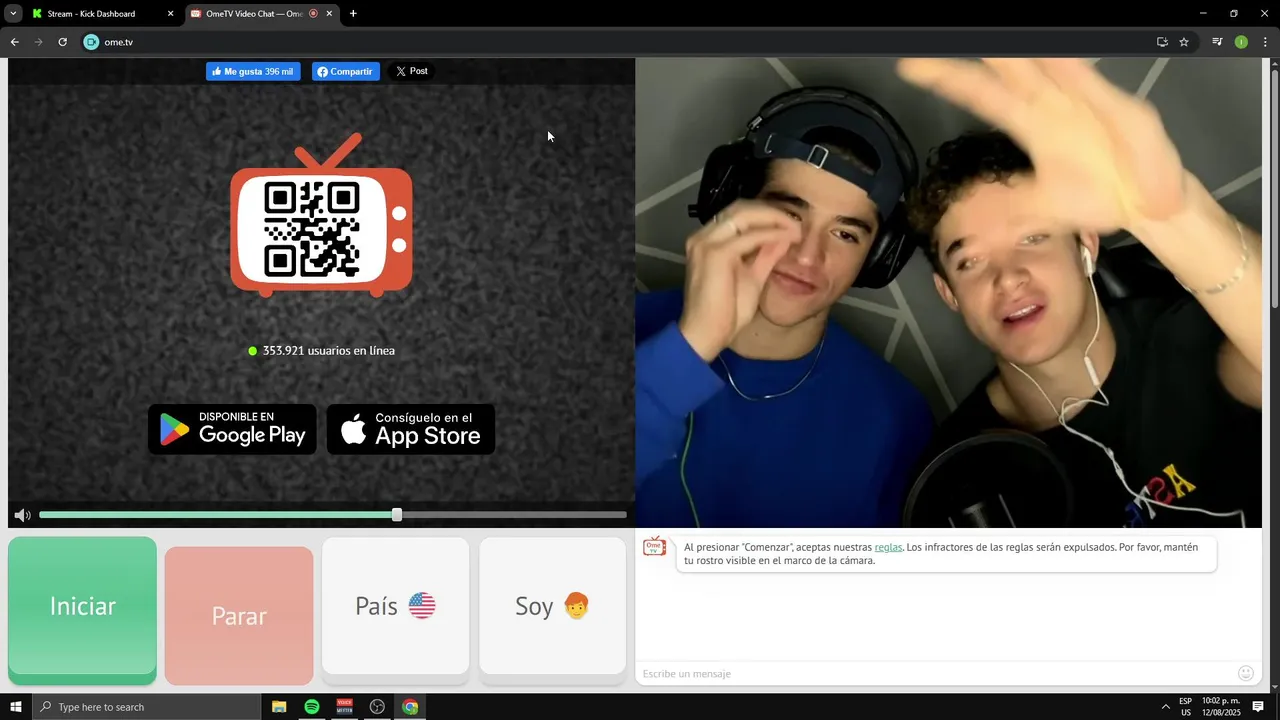Click the QR code TV logo

[x=321, y=216]
